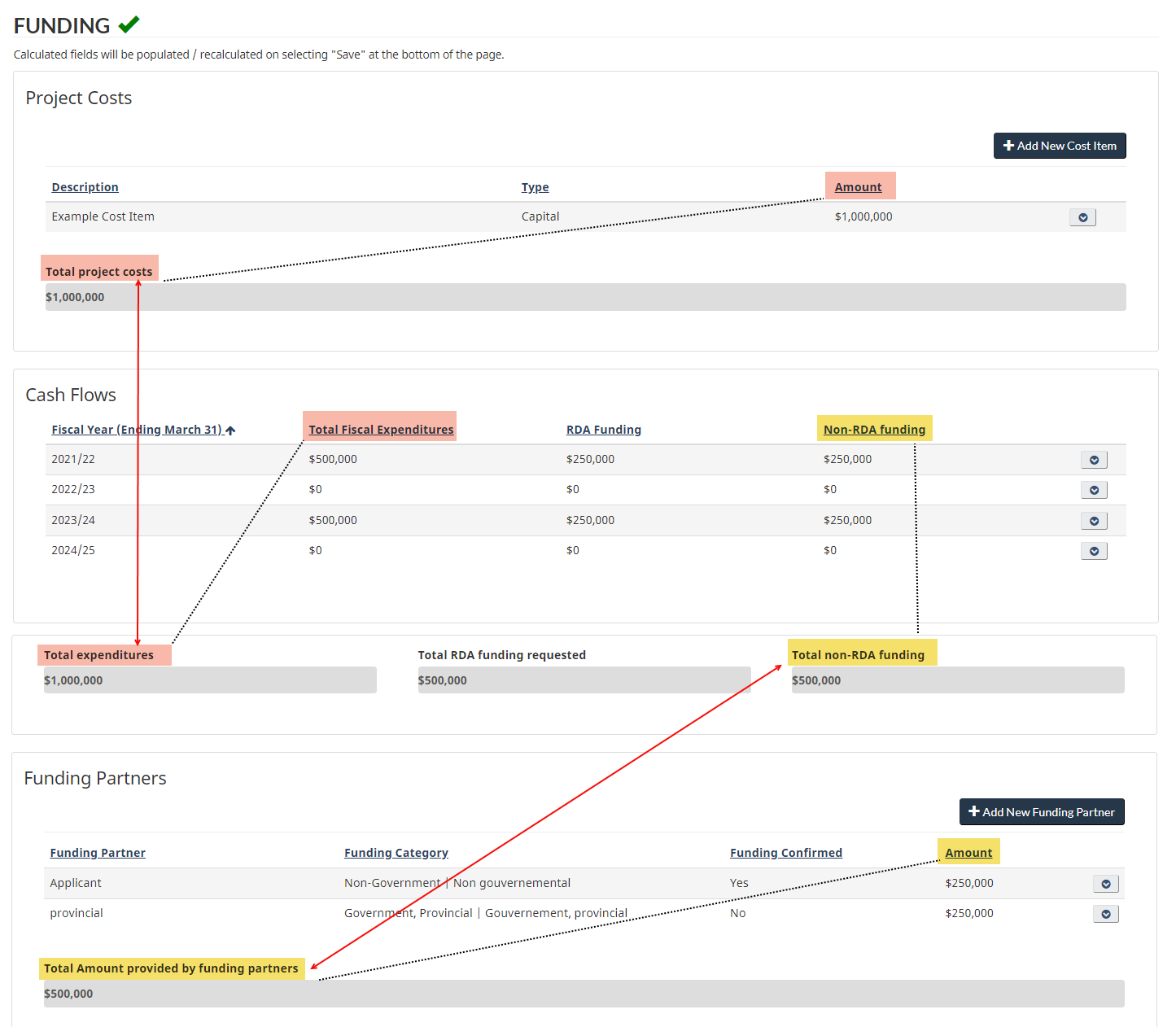Sort cost items by Description column
Screen dimensions: 1176x1027
[x=85, y=187]
